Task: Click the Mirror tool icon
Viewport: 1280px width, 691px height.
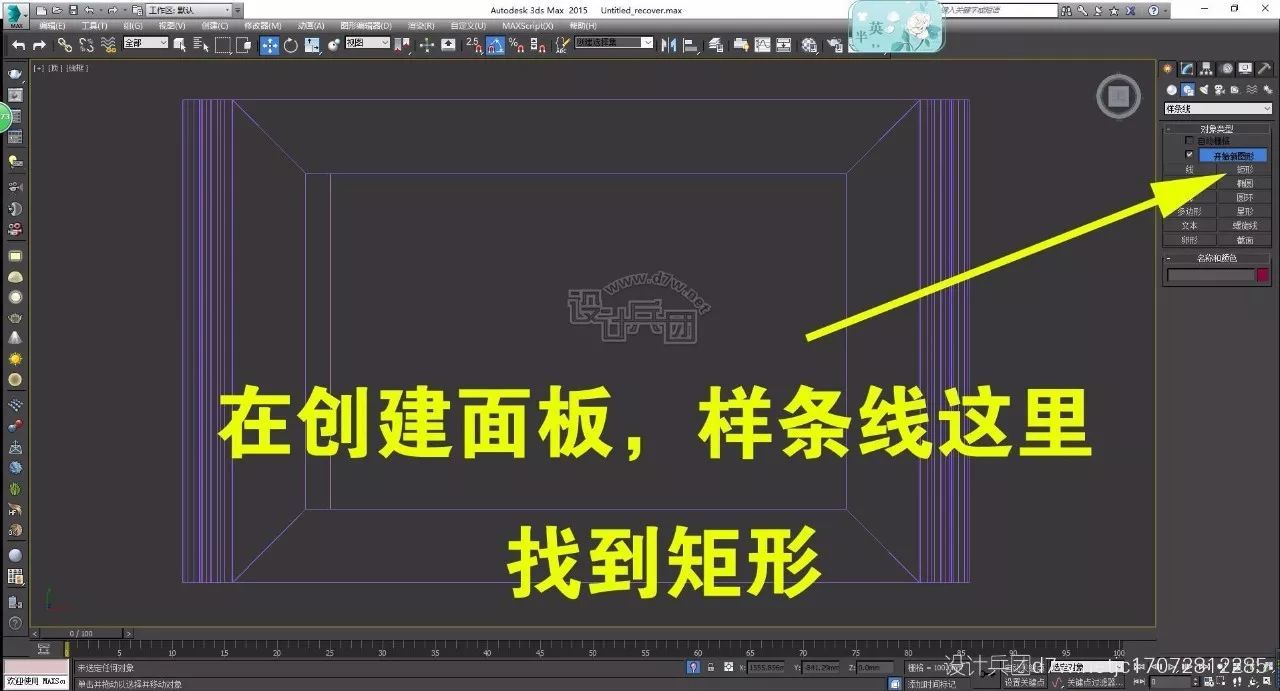Action: (x=669, y=45)
